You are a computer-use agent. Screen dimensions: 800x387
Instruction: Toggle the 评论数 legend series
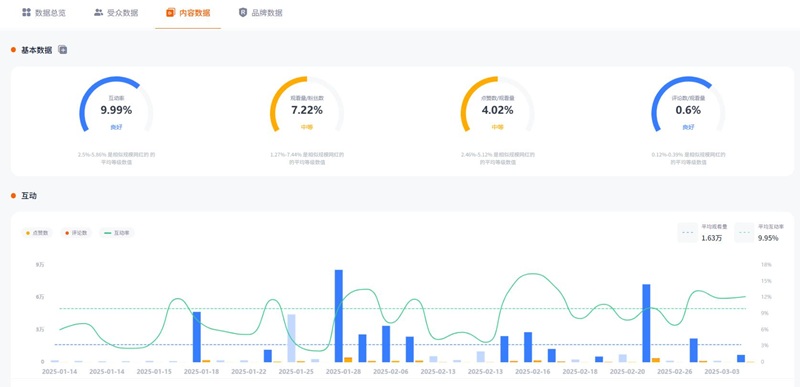pyautogui.click(x=76, y=233)
